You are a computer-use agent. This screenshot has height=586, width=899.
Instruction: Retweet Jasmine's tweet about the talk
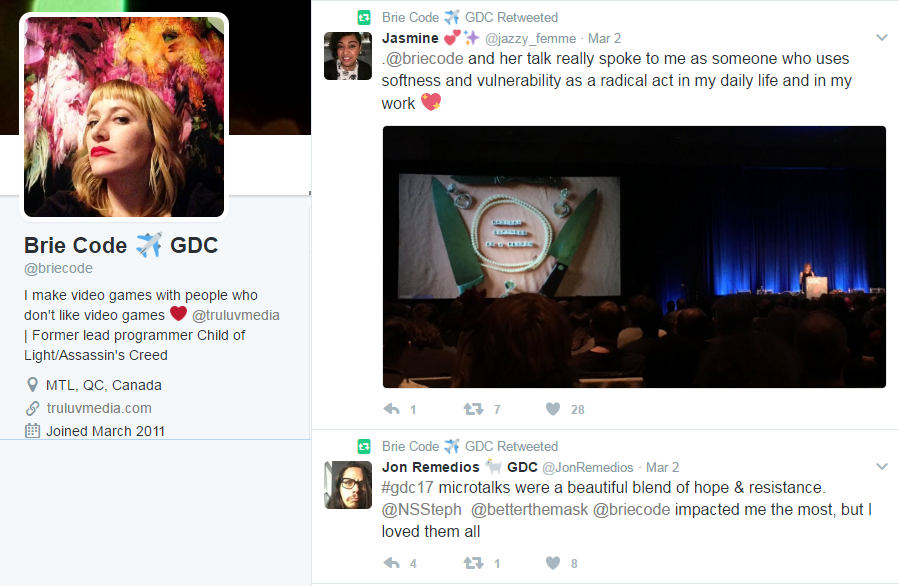tap(473, 409)
